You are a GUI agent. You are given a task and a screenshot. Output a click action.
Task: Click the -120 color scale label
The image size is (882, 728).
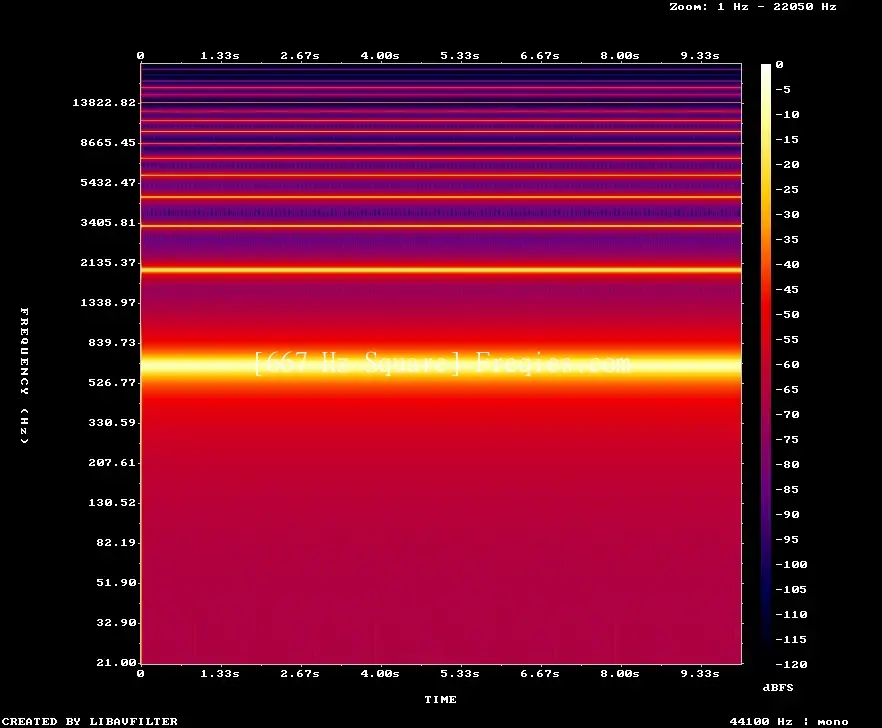click(791, 664)
